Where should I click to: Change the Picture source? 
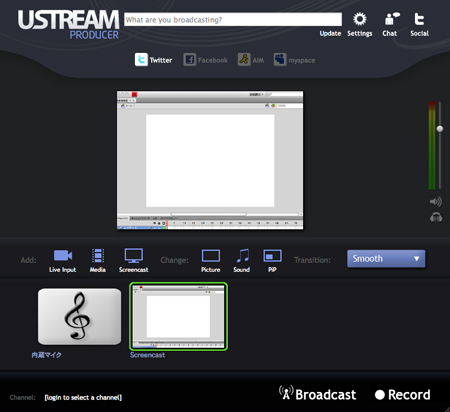click(x=211, y=256)
